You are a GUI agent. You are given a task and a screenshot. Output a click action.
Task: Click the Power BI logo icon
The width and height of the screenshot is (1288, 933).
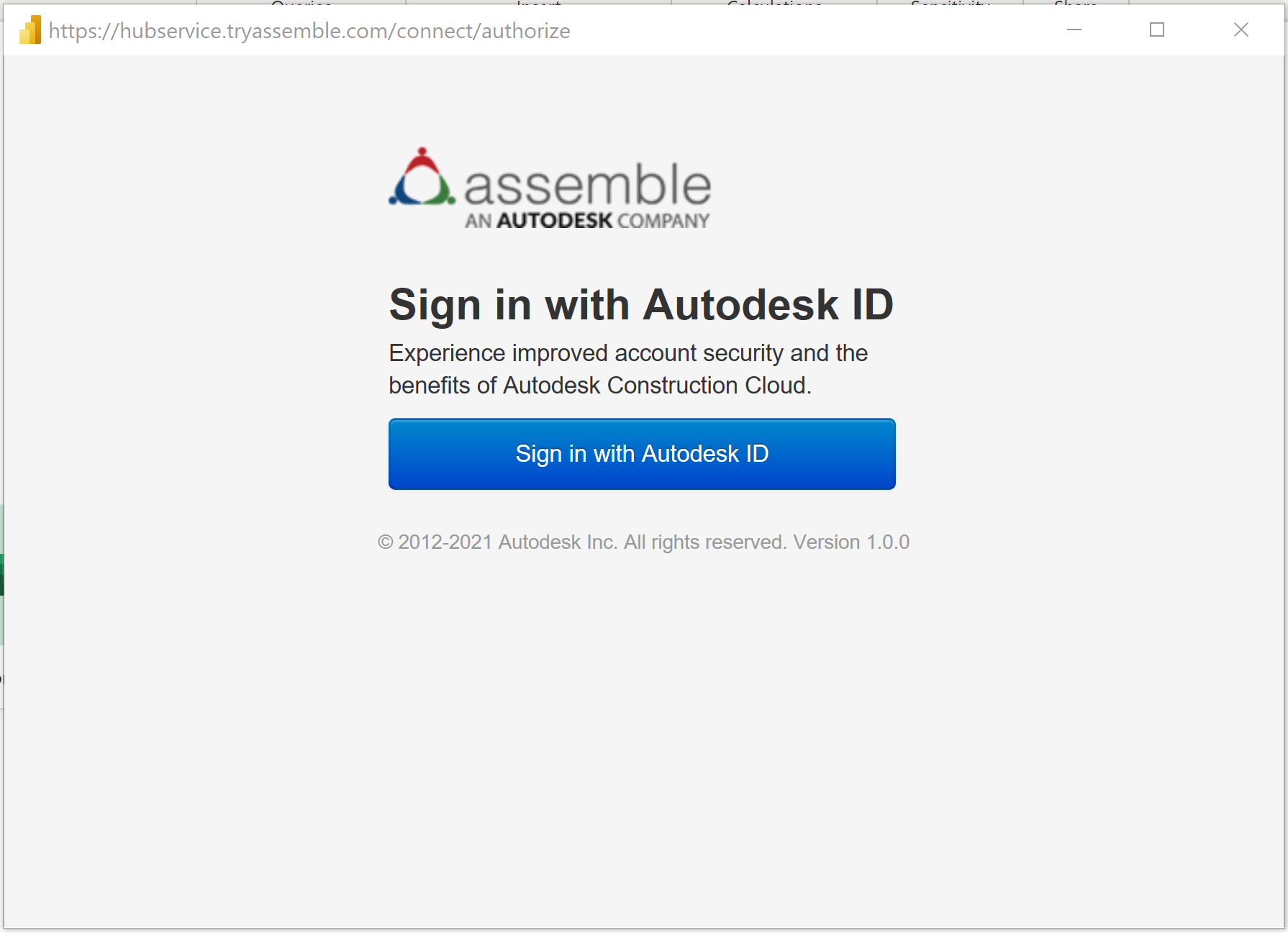pyautogui.click(x=29, y=30)
